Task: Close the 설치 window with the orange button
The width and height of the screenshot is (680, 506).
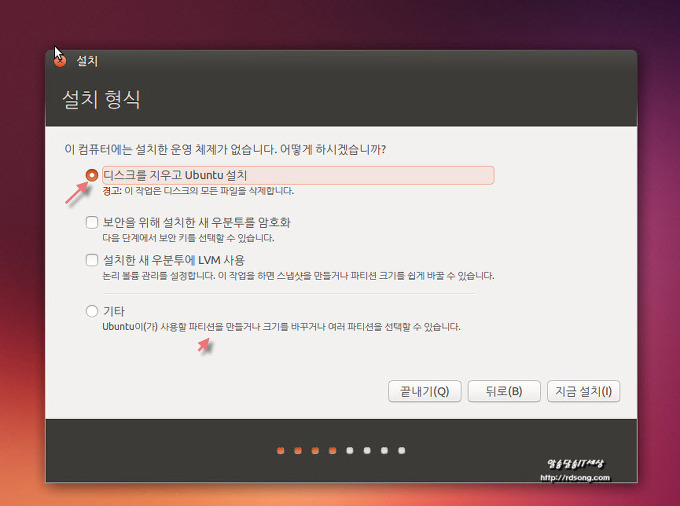Action: (60, 60)
